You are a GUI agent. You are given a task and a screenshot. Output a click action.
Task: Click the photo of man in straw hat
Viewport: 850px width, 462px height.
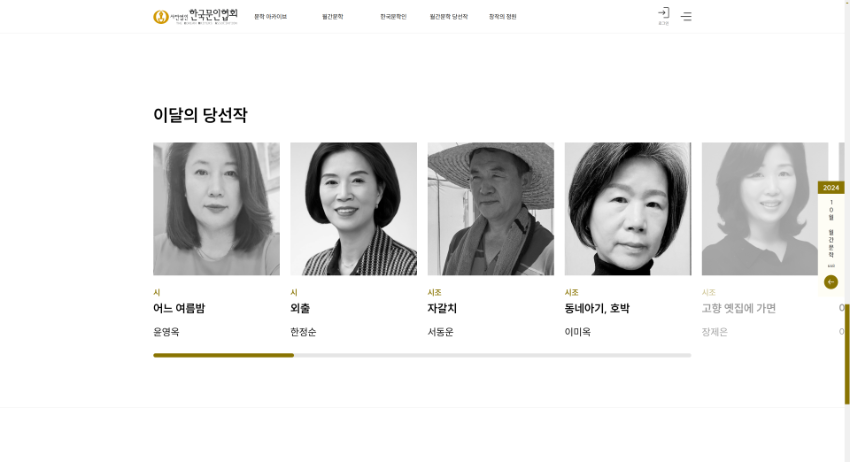pos(491,209)
